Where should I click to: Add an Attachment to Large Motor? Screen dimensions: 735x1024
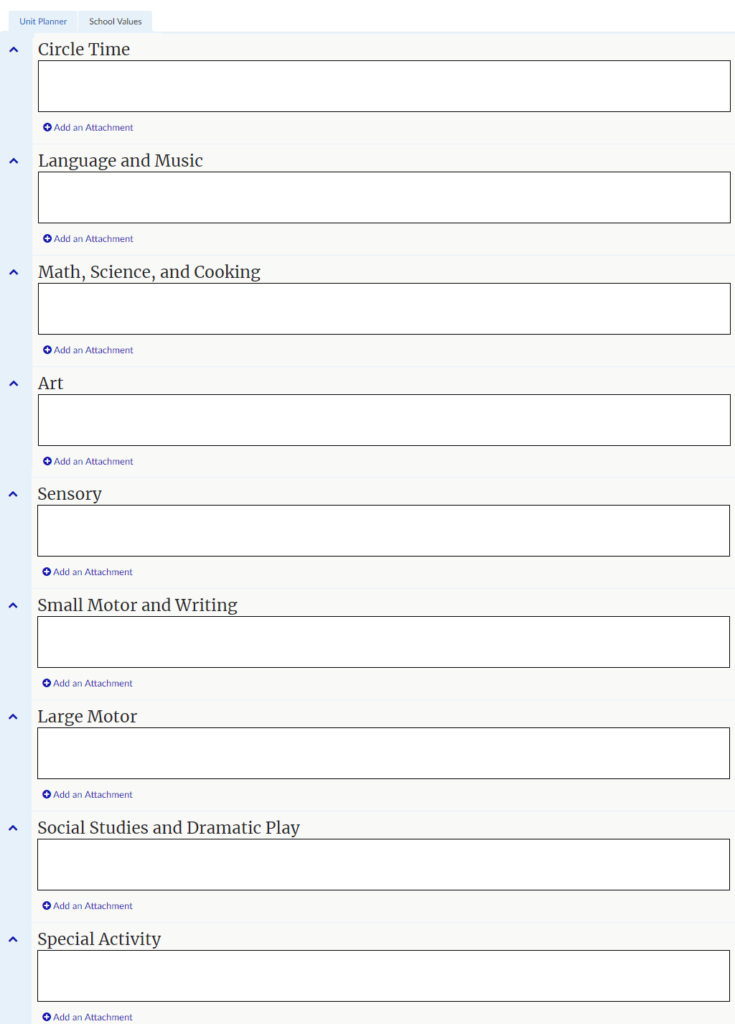(x=93, y=795)
